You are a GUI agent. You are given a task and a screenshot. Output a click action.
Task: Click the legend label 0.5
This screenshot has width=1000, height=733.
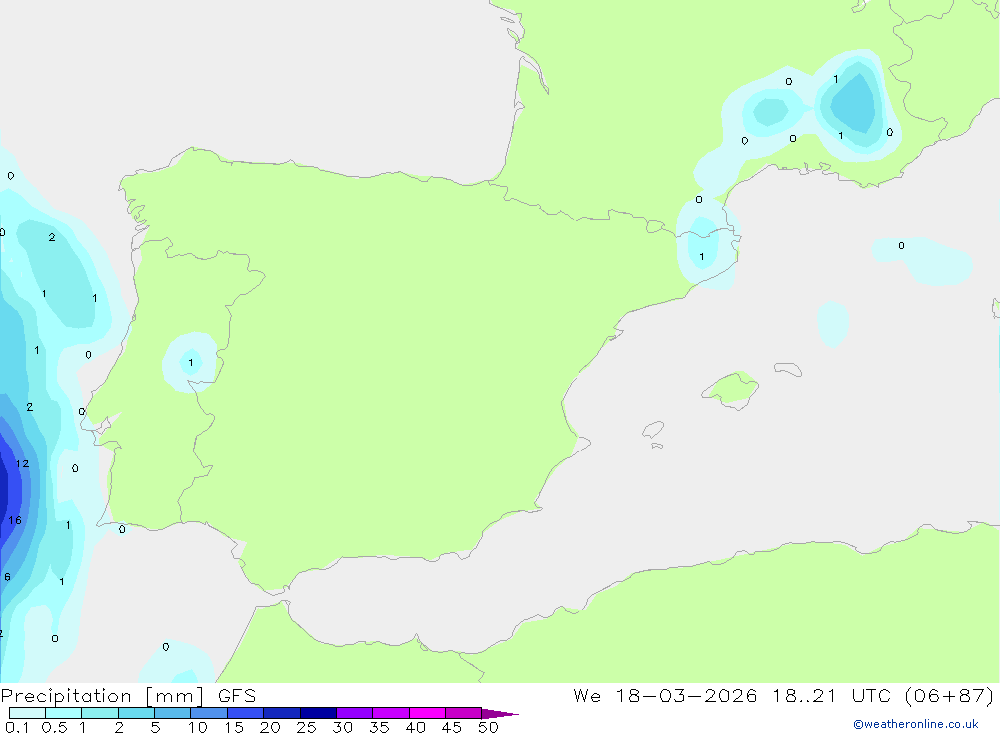tap(55, 727)
